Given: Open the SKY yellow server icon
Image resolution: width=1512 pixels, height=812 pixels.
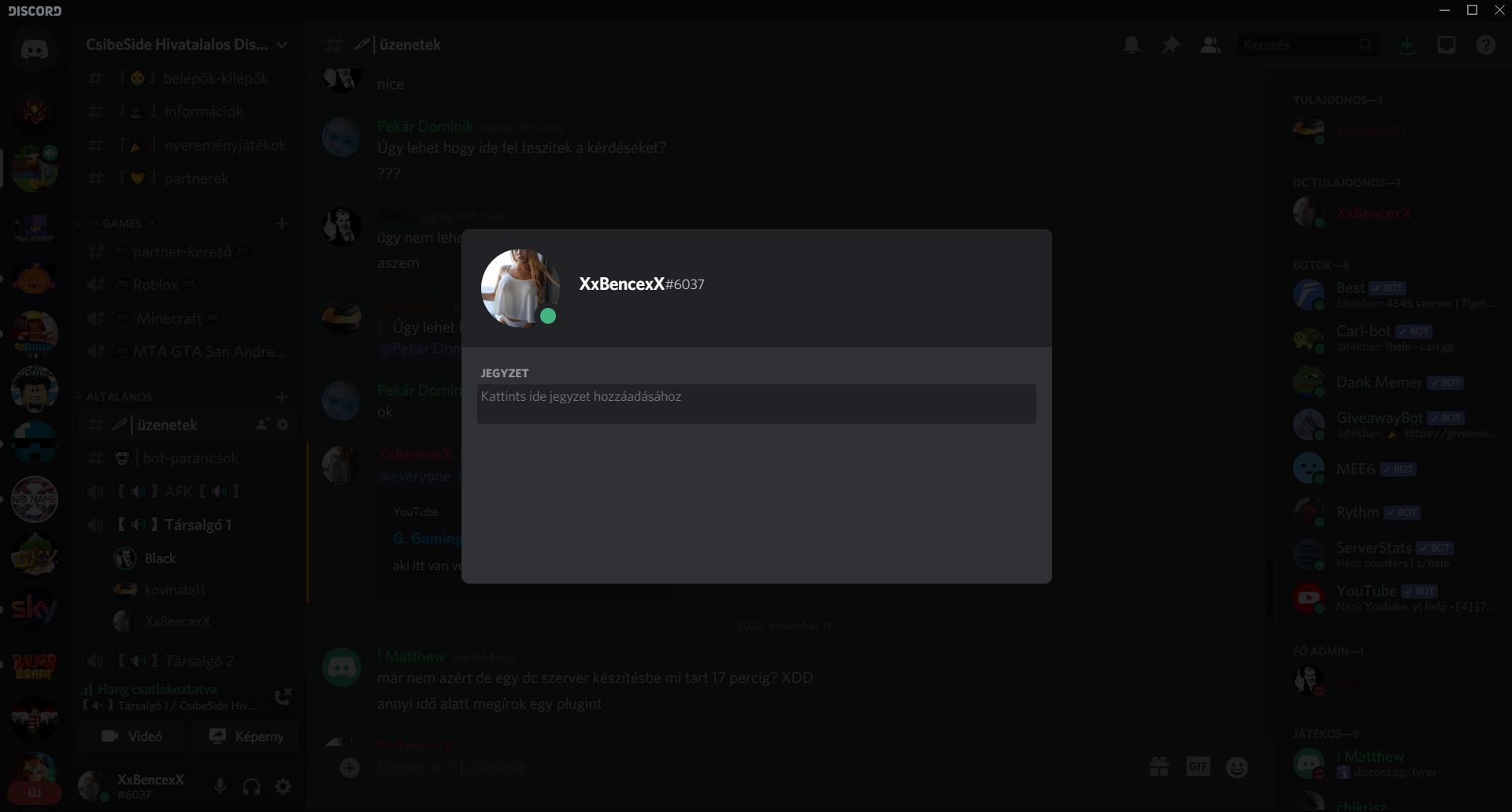Looking at the screenshot, I should (x=35, y=554).
